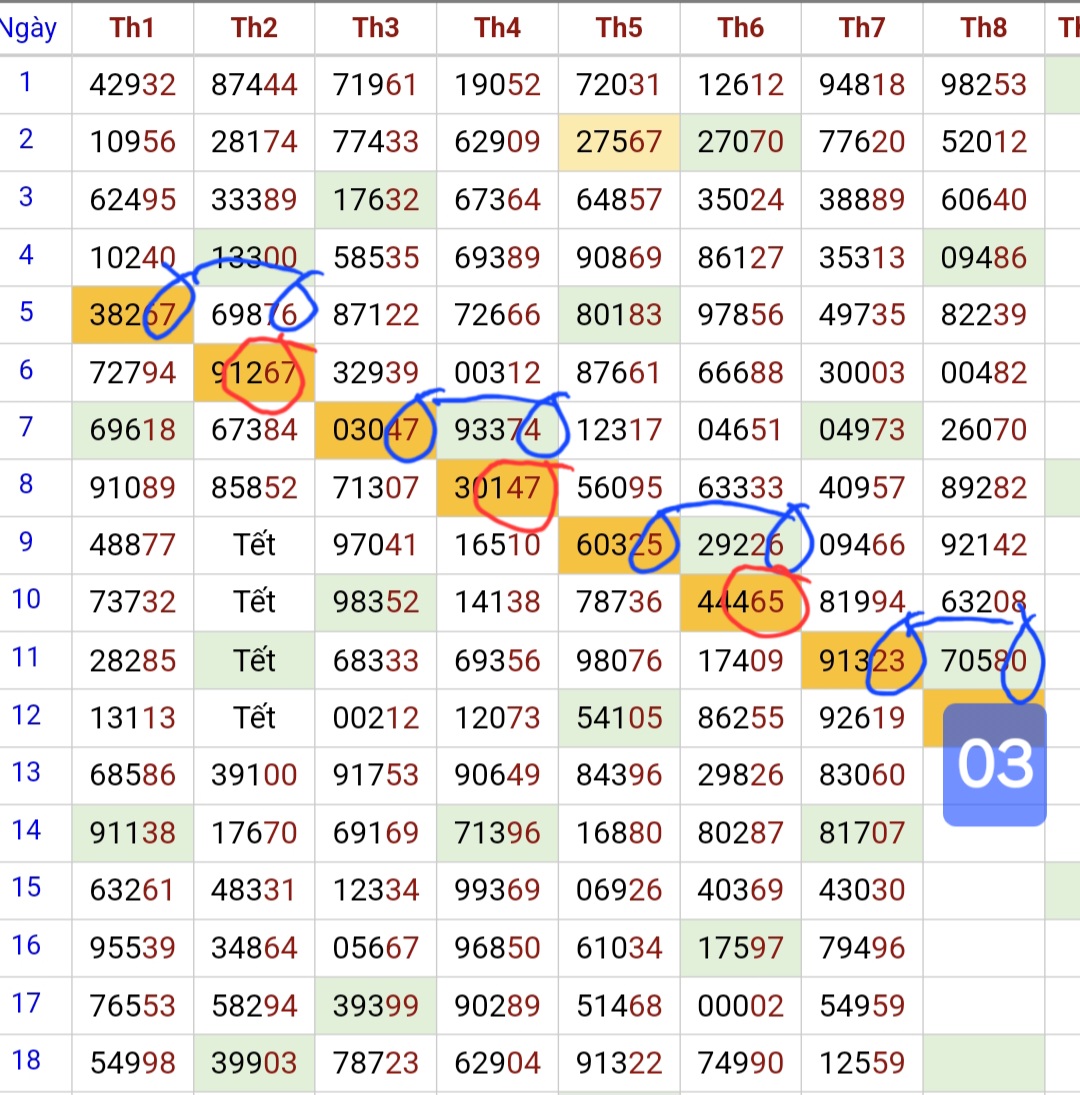Select the value 71961

point(375,85)
